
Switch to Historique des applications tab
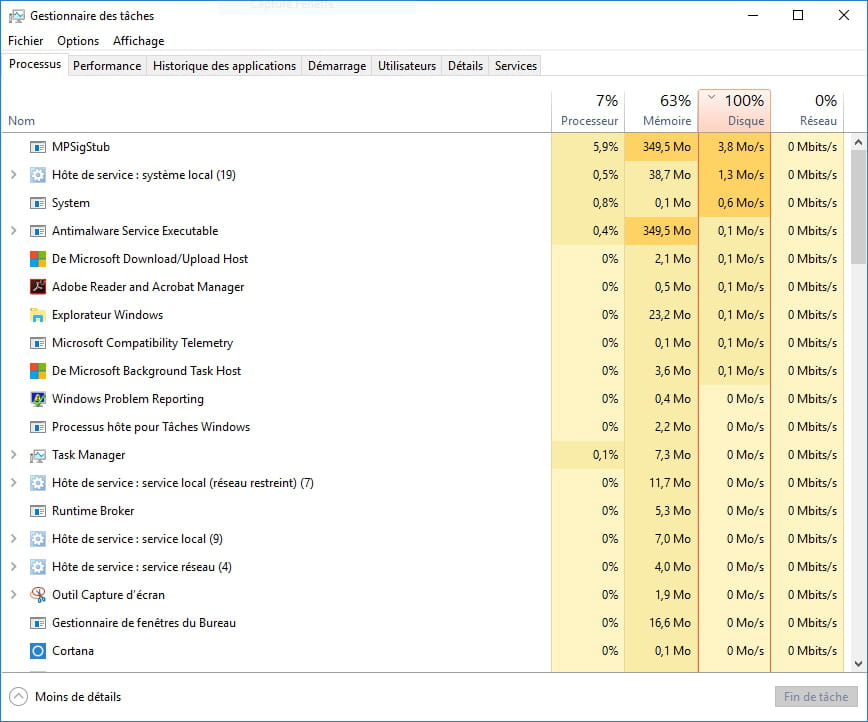[x=224, y=66]
